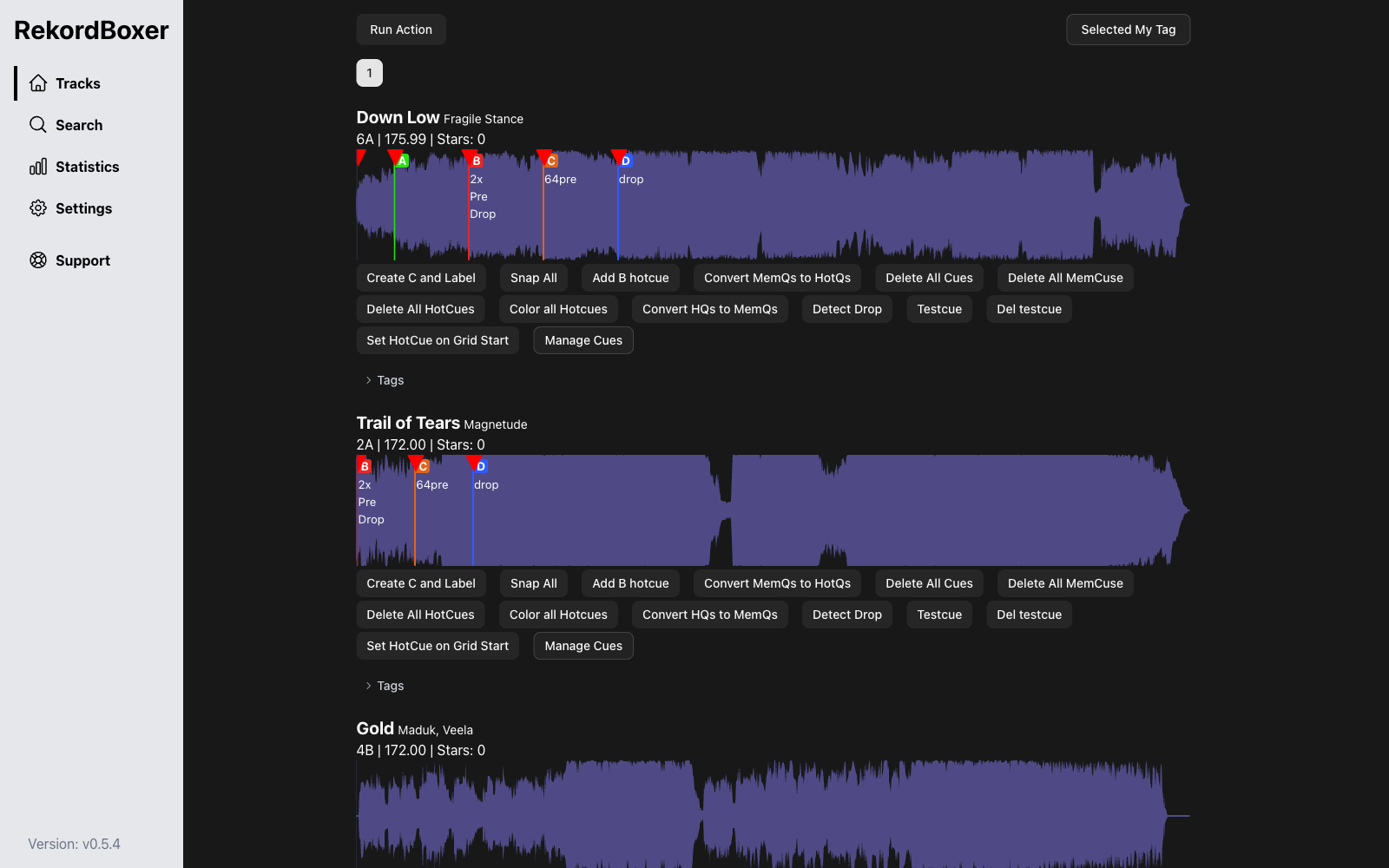Click Convert MemQs to HotQs for Trail of Tears
Image resolution: width=1389 pixels, height=868 pixels.
tap(777, 583)
